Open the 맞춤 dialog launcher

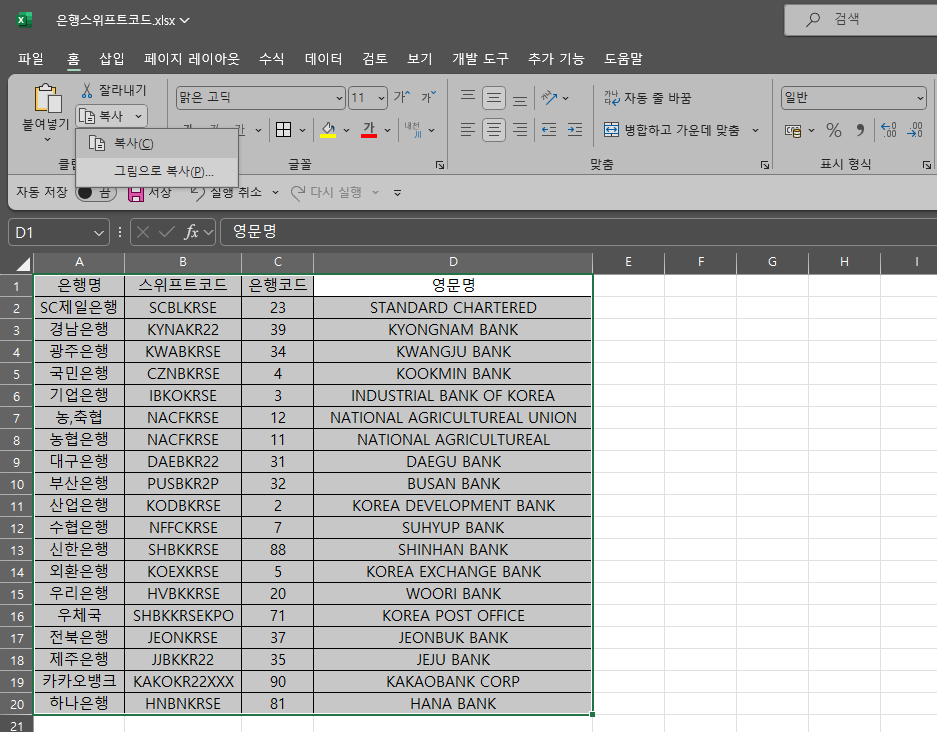click(764, 165)
